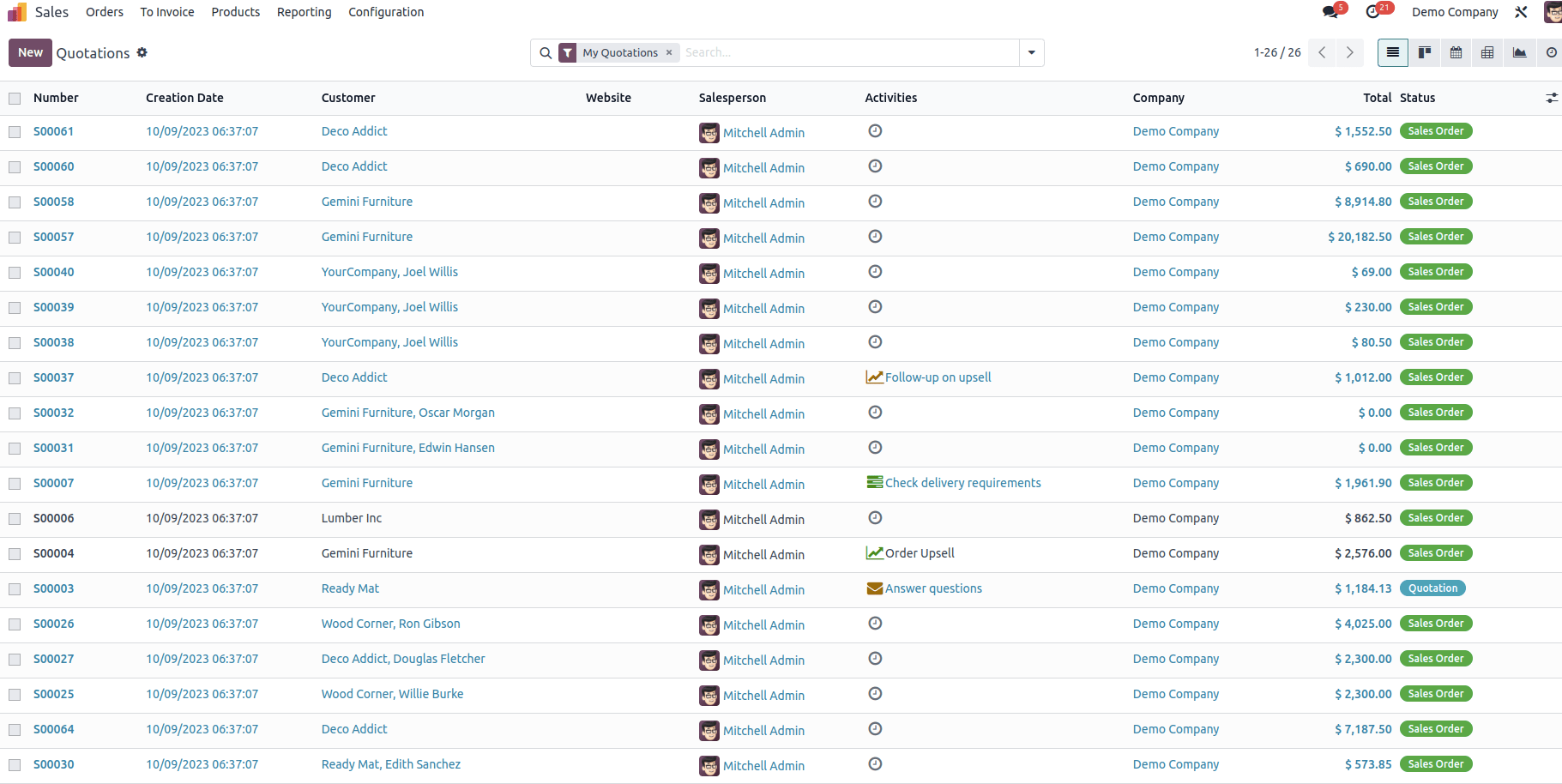Open the Demo Company switcher
Screen dimensions: 1562x784
coord(1455,12)
